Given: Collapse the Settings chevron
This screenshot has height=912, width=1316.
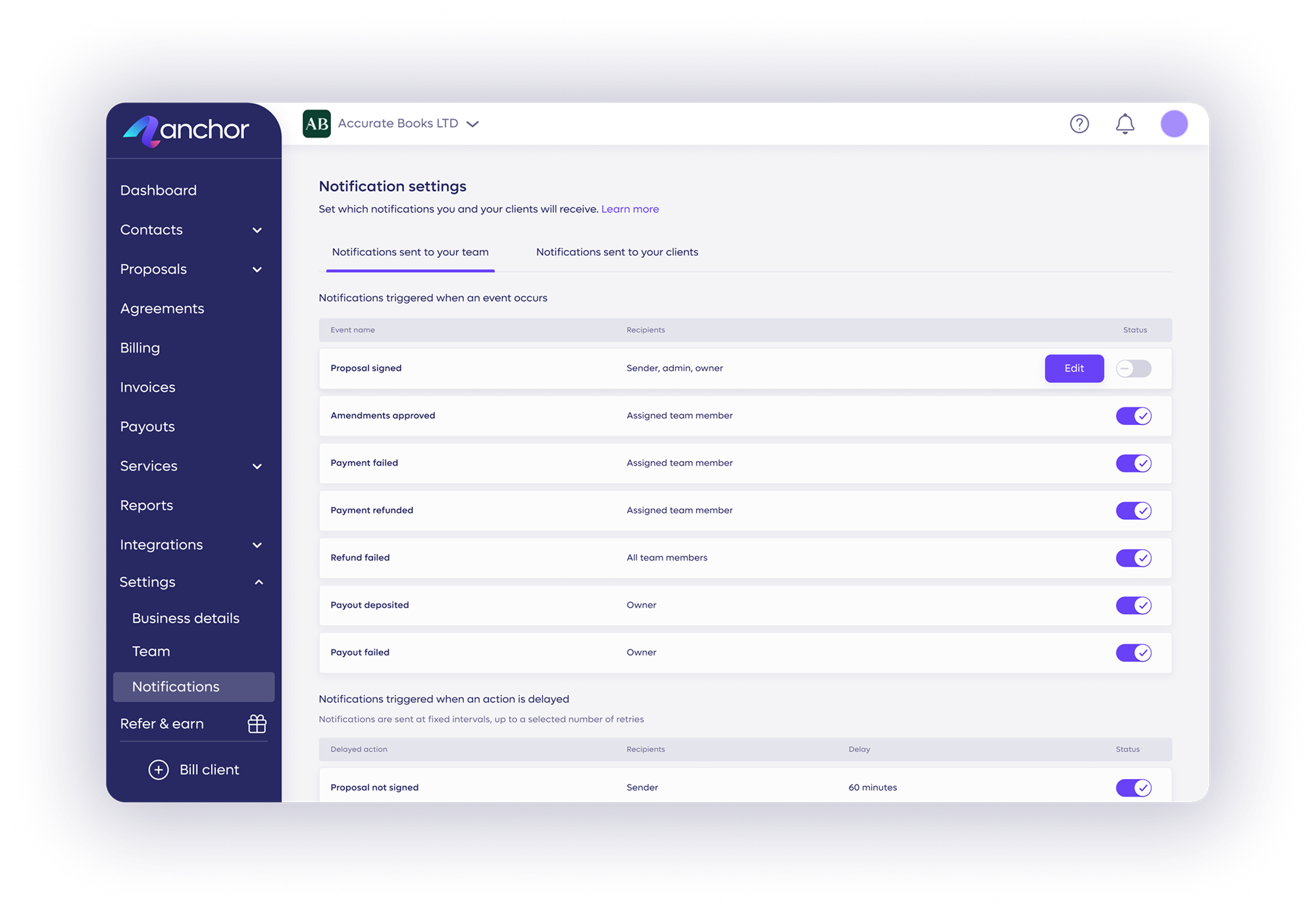Looking at the screenshot, I should pos(259,582).
